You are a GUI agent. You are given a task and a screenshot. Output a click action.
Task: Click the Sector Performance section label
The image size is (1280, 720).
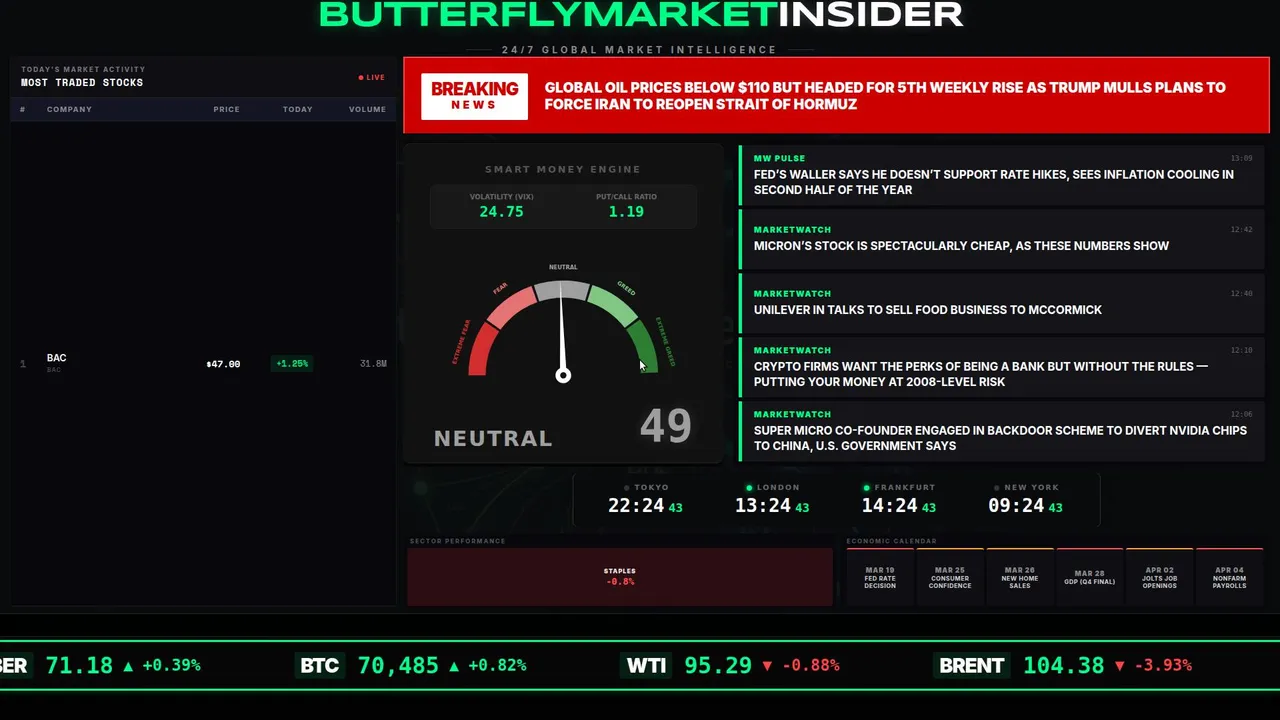[457, 541]
